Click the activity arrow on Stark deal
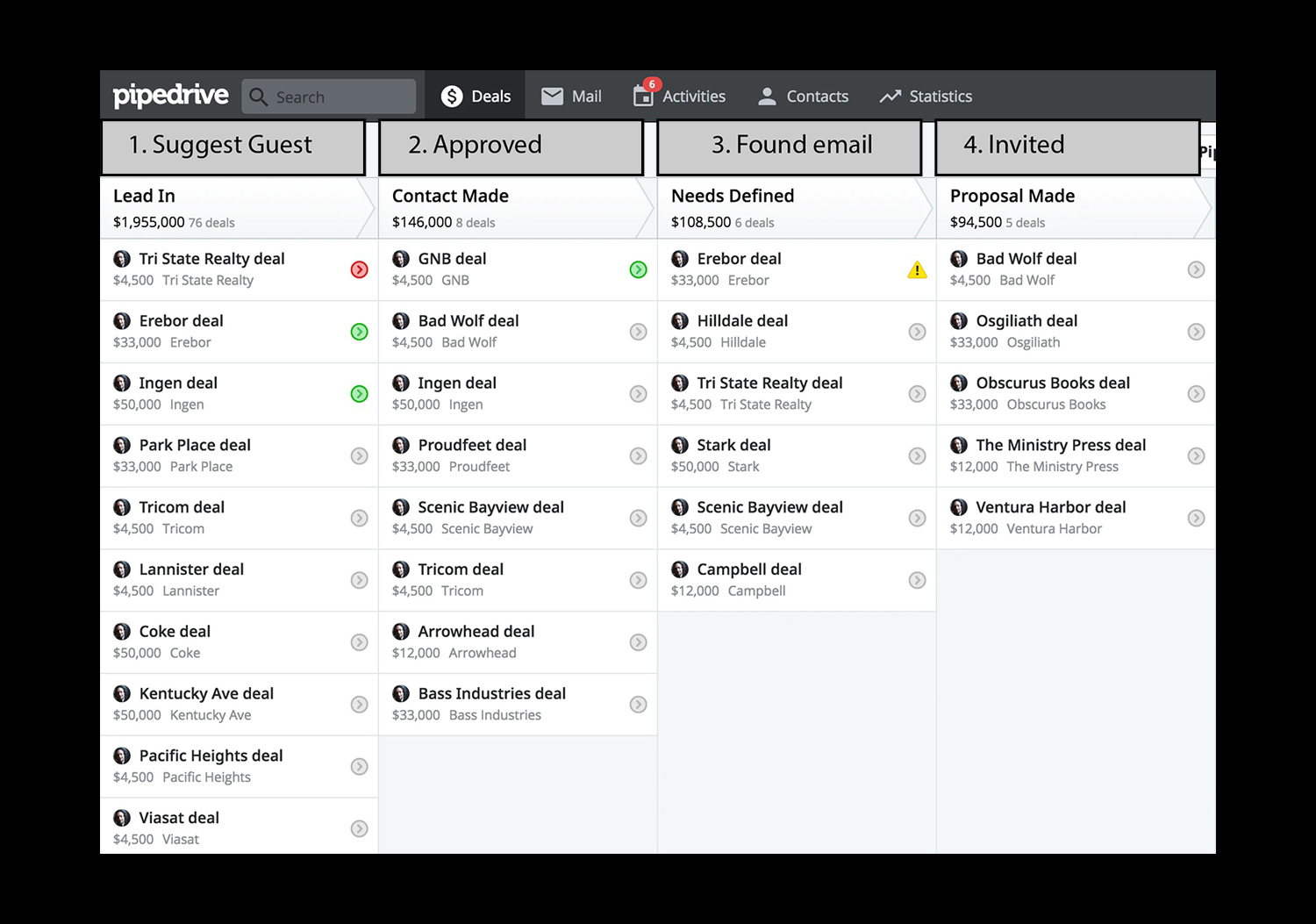Image resolution: width=1316 pixels, height=924 pixels. point(918,456)
